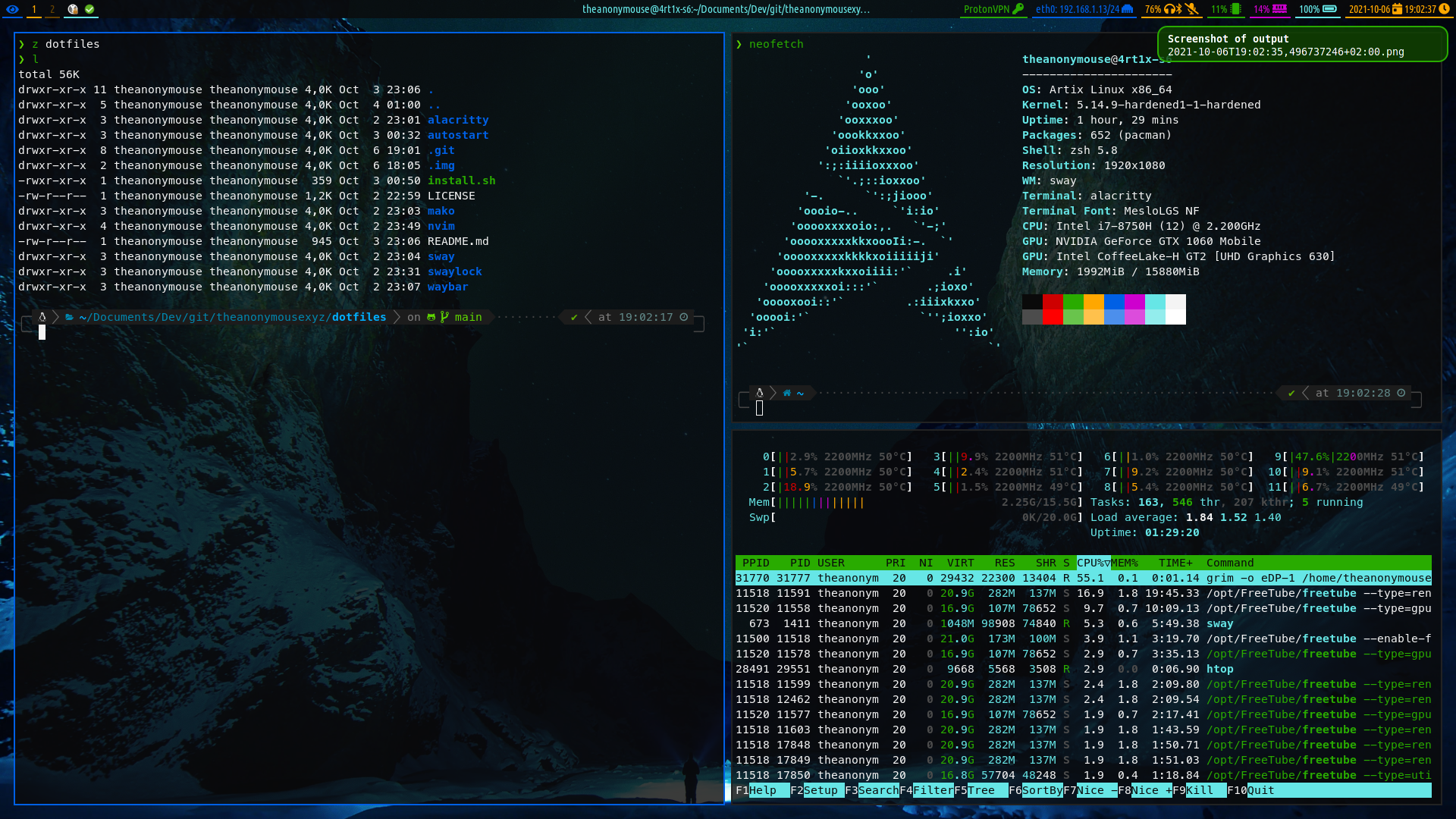
Task: Click the red swatch in neofetch top row
Action: [1053, 302]
